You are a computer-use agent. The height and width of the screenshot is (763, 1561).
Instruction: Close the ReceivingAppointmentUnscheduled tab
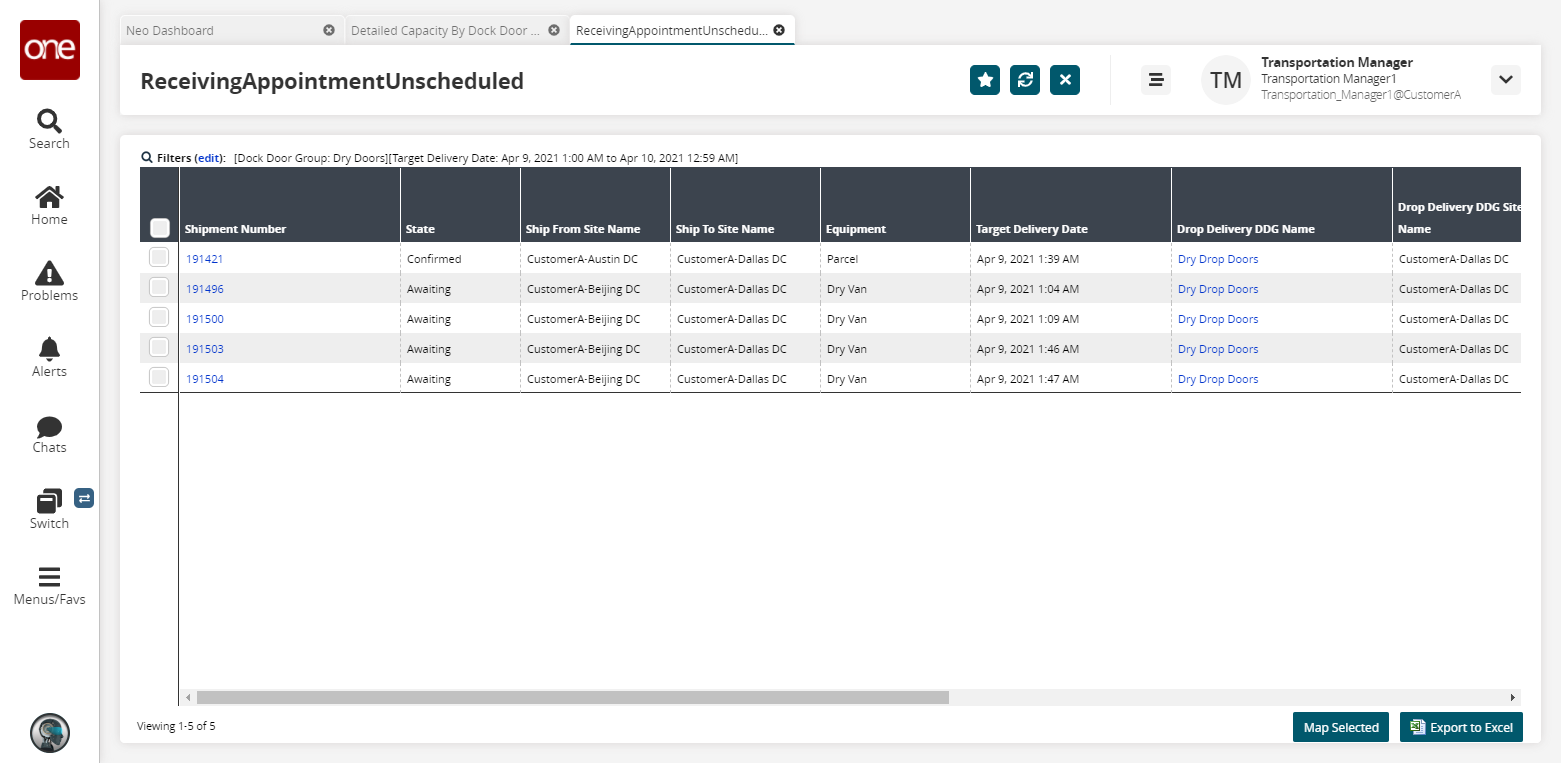[779, 30]
